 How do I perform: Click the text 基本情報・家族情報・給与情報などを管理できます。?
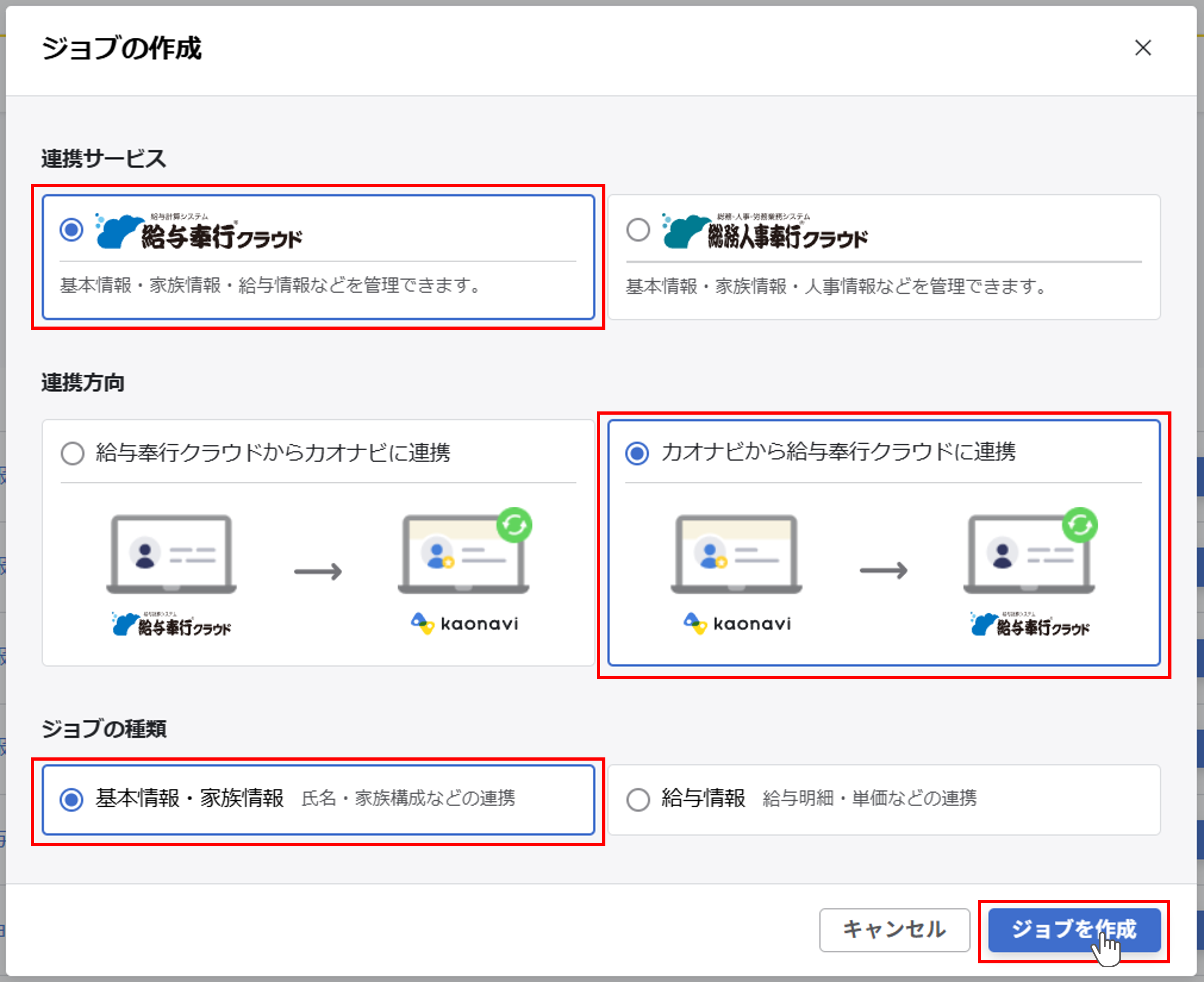tap(271, 285)
